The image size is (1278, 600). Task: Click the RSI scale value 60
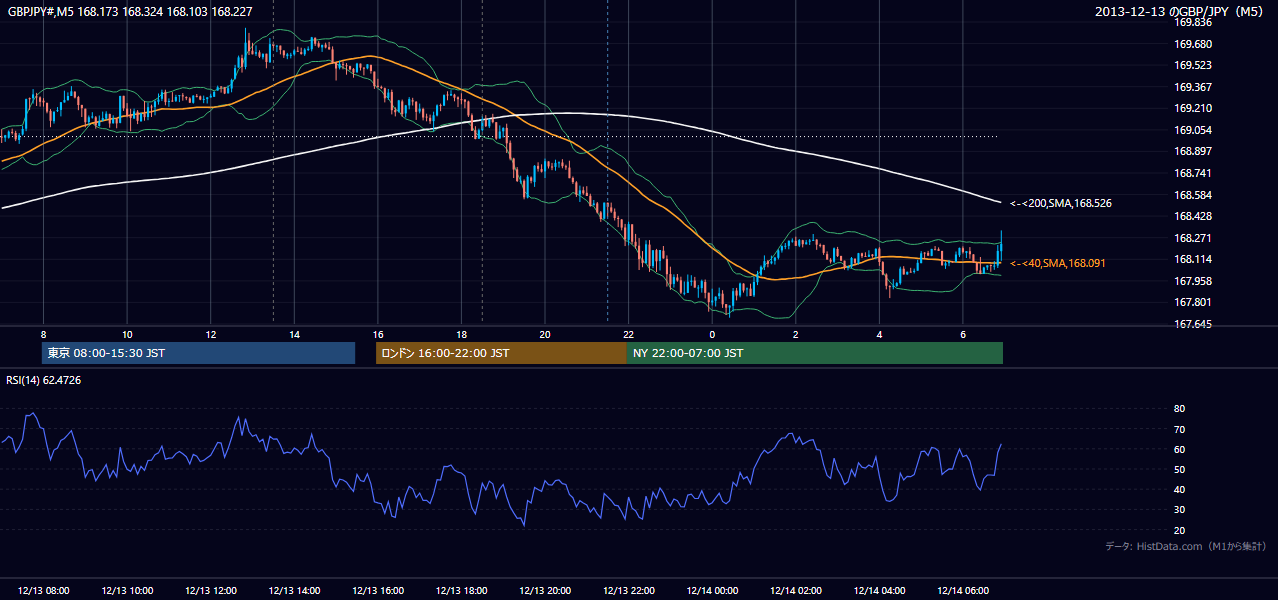click(1179, 449)
